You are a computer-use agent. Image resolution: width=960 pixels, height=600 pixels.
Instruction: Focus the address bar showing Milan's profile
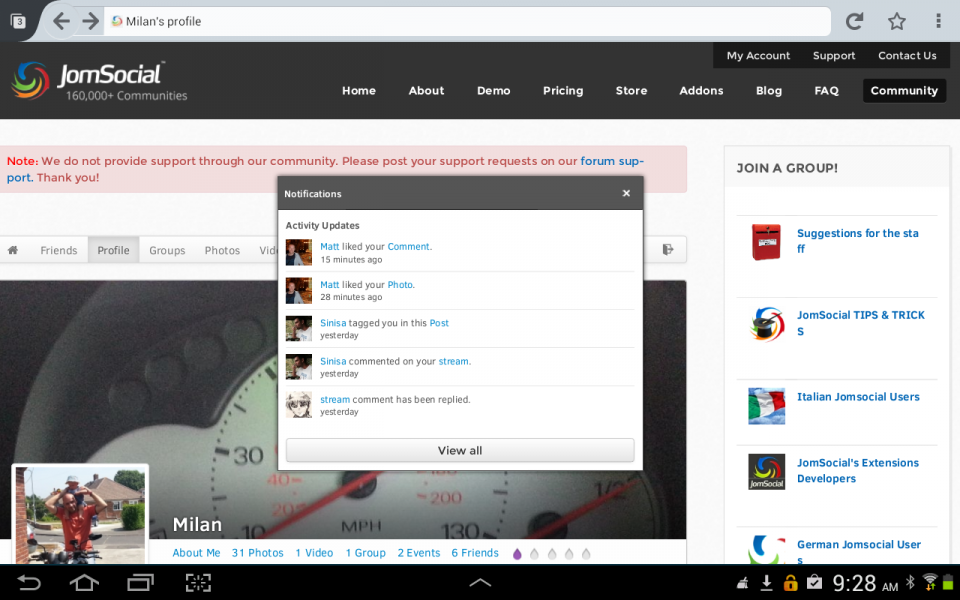(467, 21)
